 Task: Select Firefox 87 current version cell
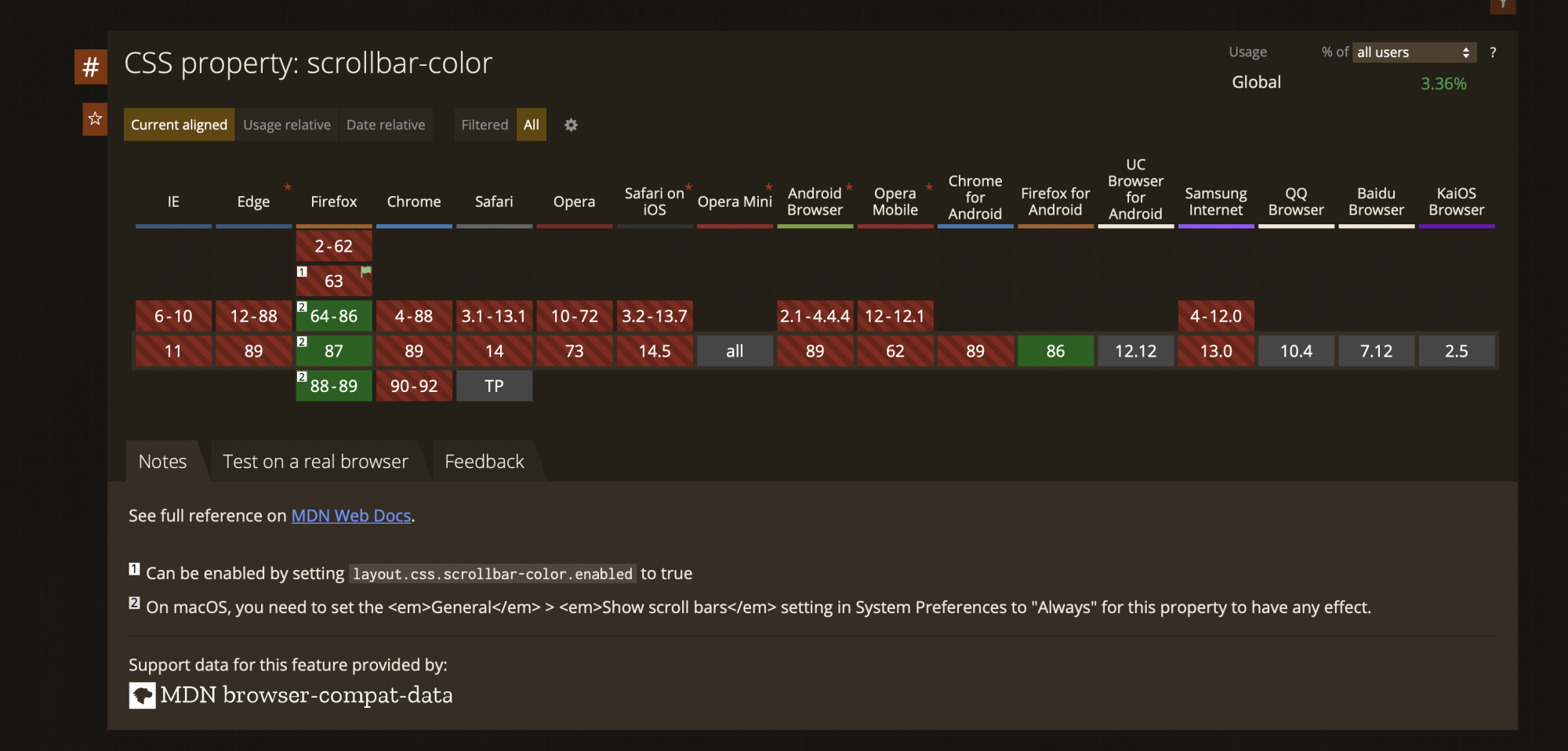(334, 351)
